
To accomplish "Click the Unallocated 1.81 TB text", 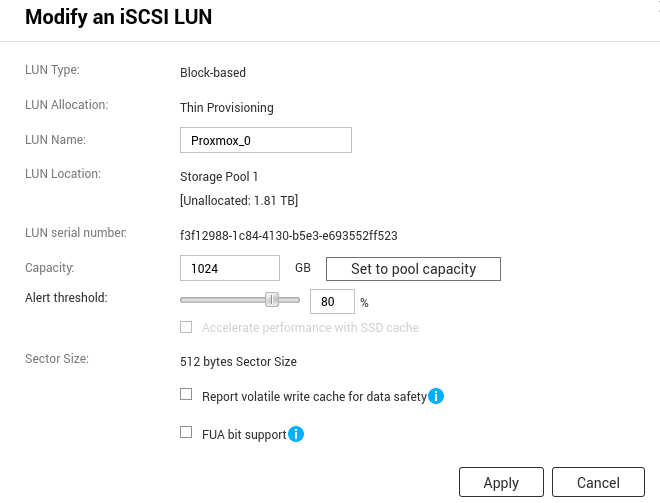I will coord(239,200).
